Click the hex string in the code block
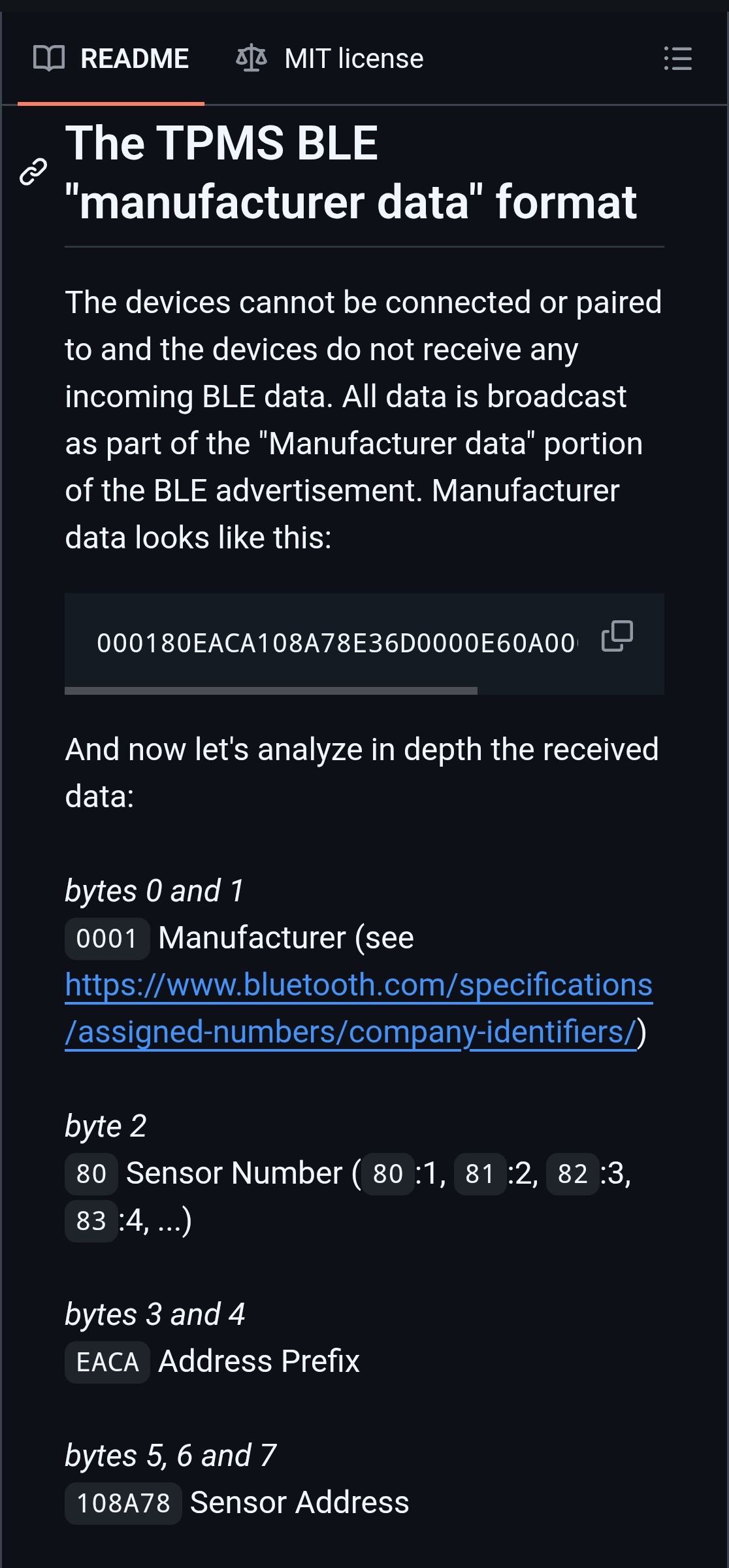This screenshot has height=1568, width=729. click(x=336, y=643)
